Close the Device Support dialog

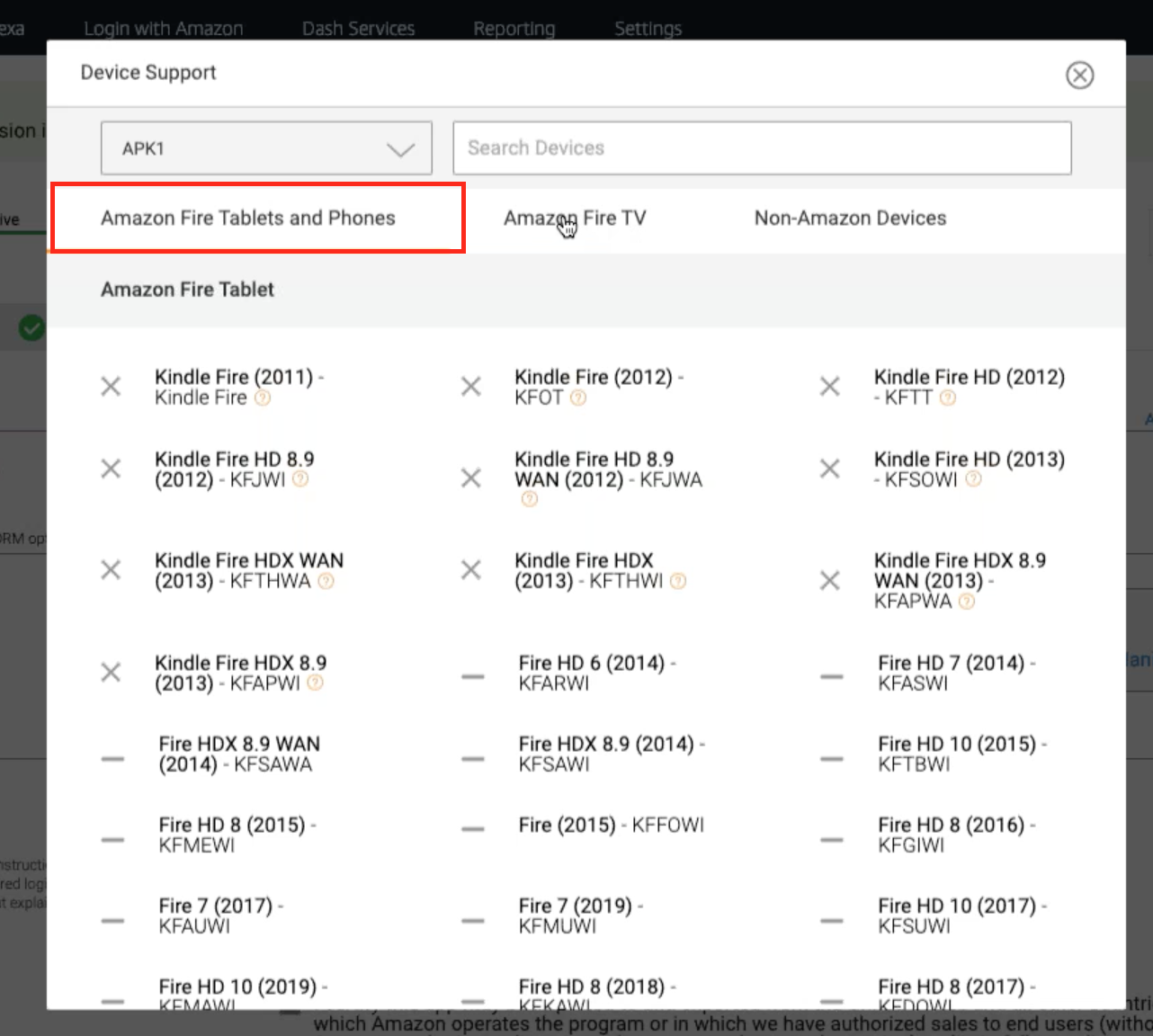tap(1079, 75)
